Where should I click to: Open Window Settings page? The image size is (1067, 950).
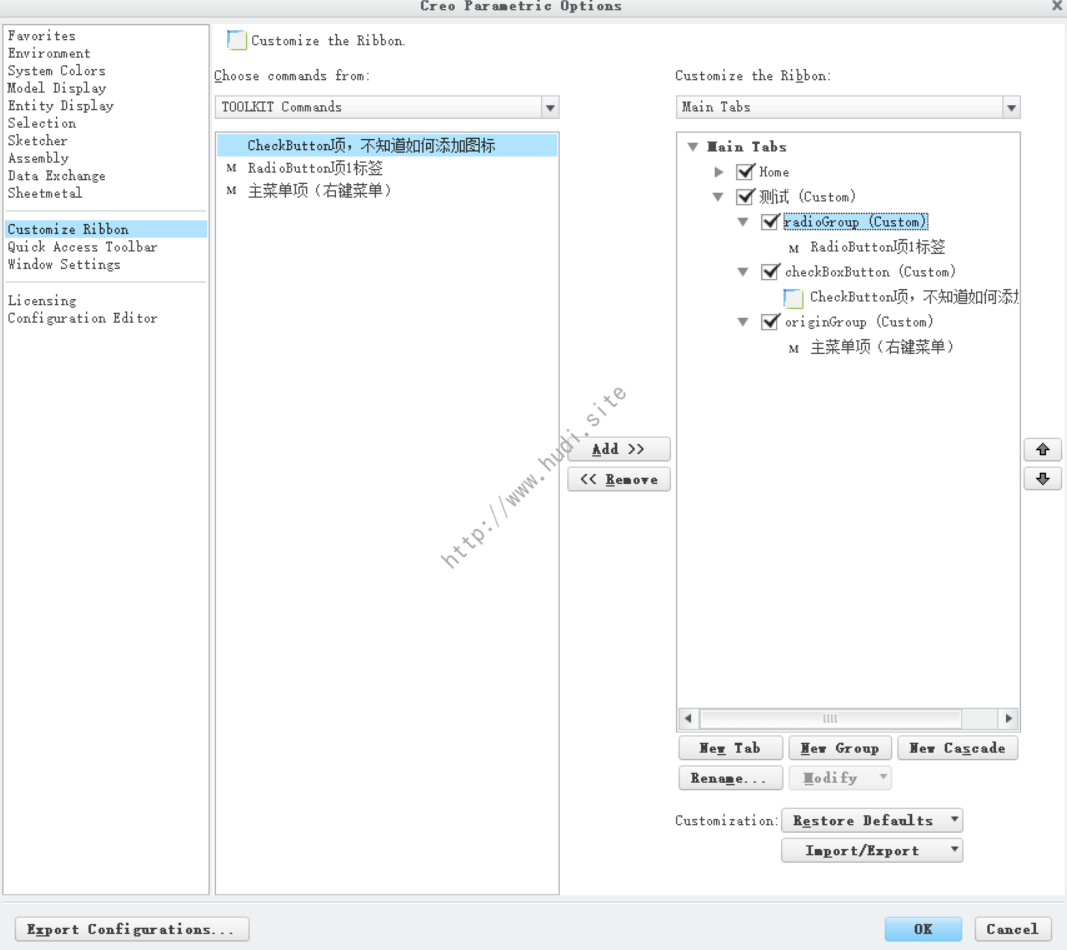tap(64, 265)
